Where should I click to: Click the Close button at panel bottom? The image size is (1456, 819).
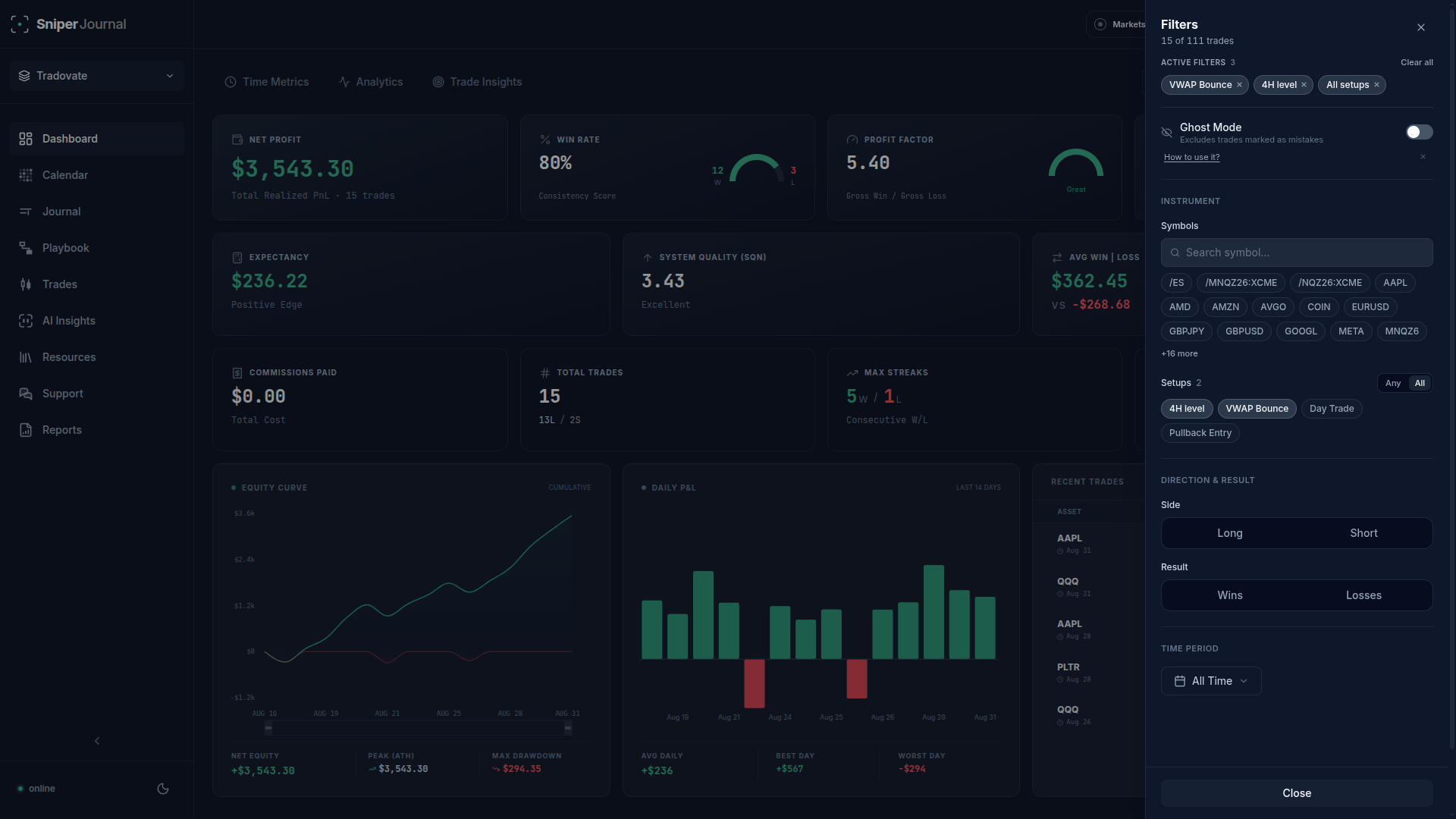(x=1297, y=793)
